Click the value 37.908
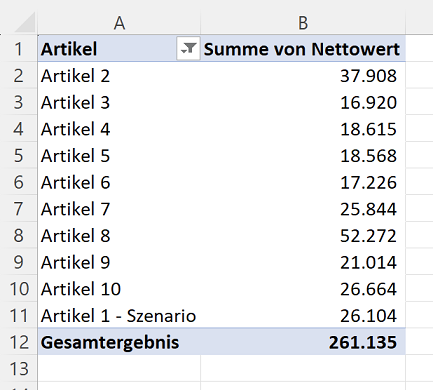 pos(368,76)
